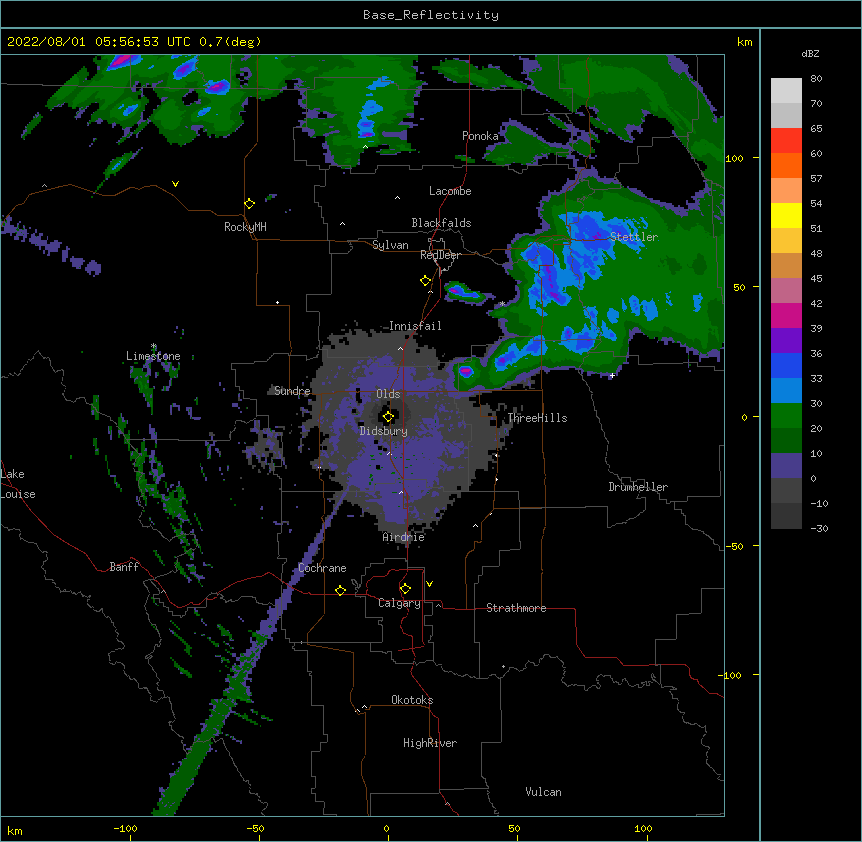Select the orange 60–57 dBZ legend swatch
Screen dimensions: 862x842
pyautogui.click(x=786, y=165)
